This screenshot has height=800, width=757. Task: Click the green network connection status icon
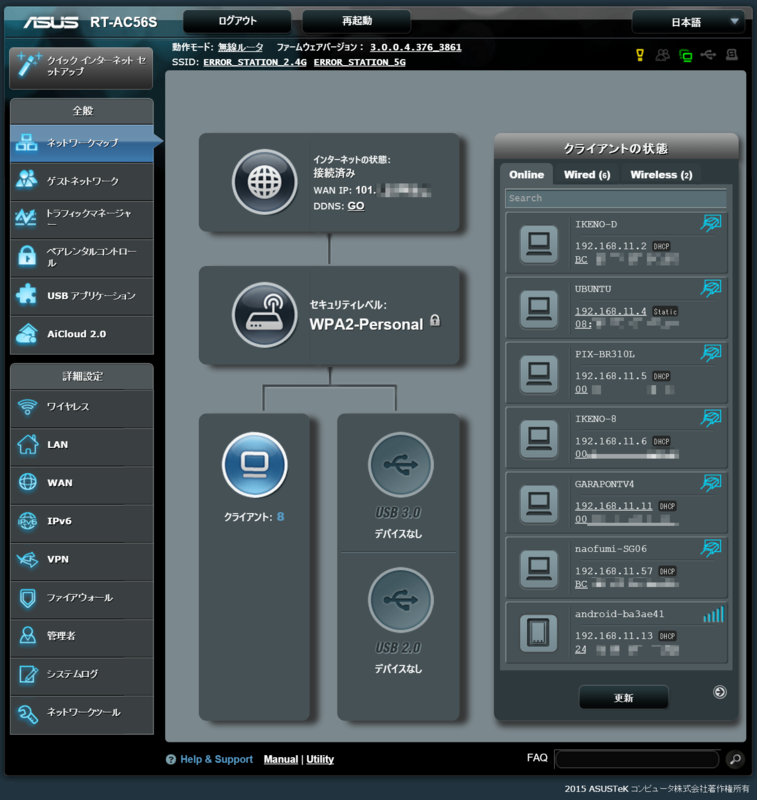[686, 55]
